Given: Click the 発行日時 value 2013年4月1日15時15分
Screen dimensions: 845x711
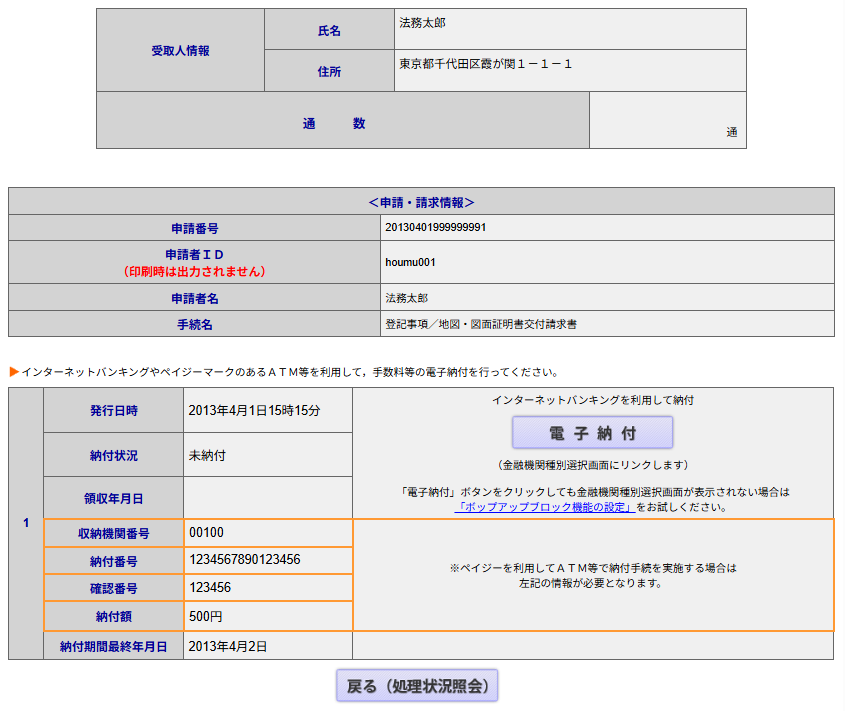Looking at the screenshot, I should click(x=255, y=410).
